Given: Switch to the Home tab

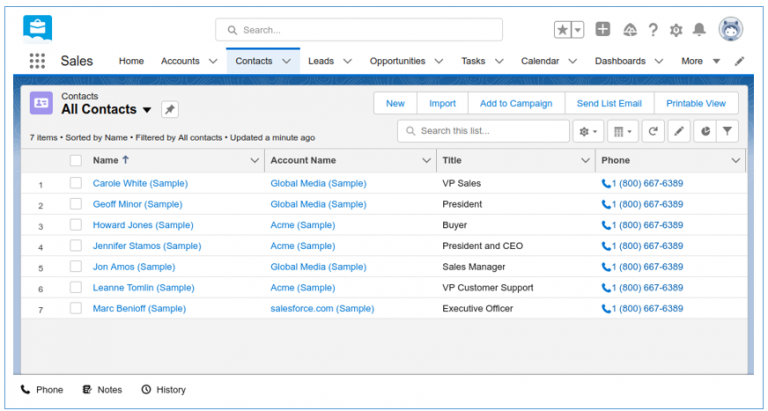Looking at the screenshot, I should (x=131, y=61).
